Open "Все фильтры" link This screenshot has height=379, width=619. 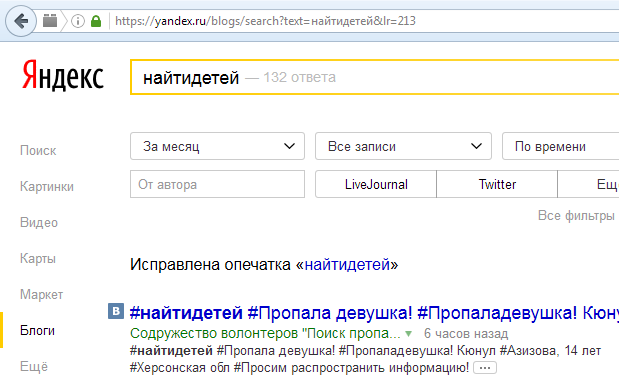(x=576, y=216)
